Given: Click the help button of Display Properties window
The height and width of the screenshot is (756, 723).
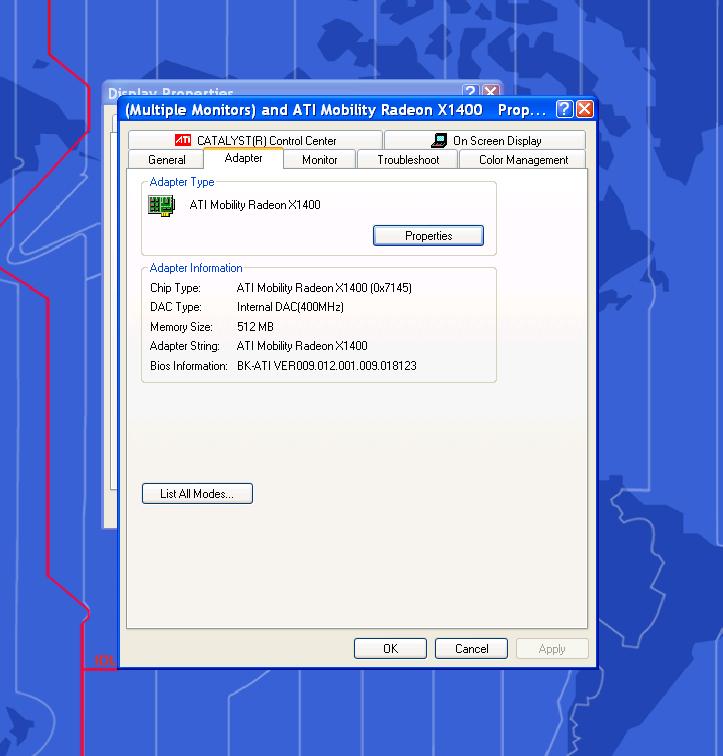Looking at the screenshot, I should point(471,91).
